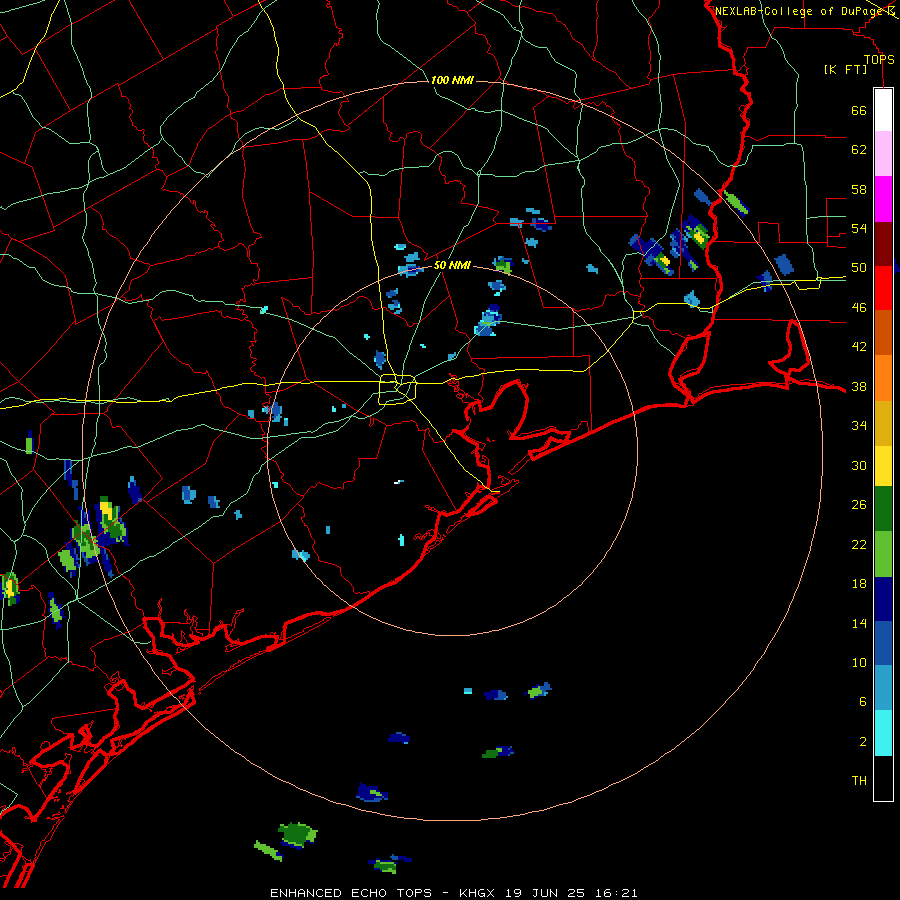Click the NEXLAB-College of DuPage text

(x=801, y=11)
